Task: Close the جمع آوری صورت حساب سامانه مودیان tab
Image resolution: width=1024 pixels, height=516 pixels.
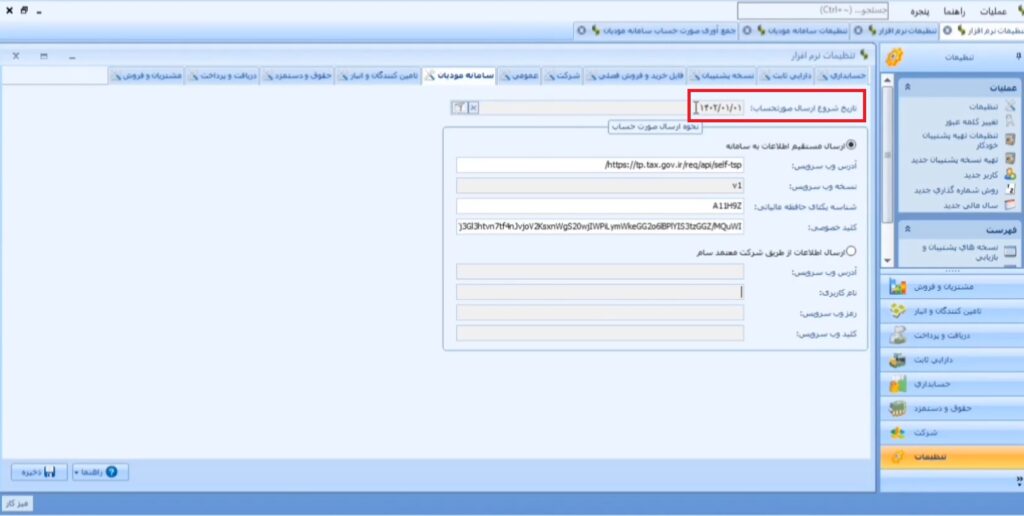Action: click(x=581, y=31)
